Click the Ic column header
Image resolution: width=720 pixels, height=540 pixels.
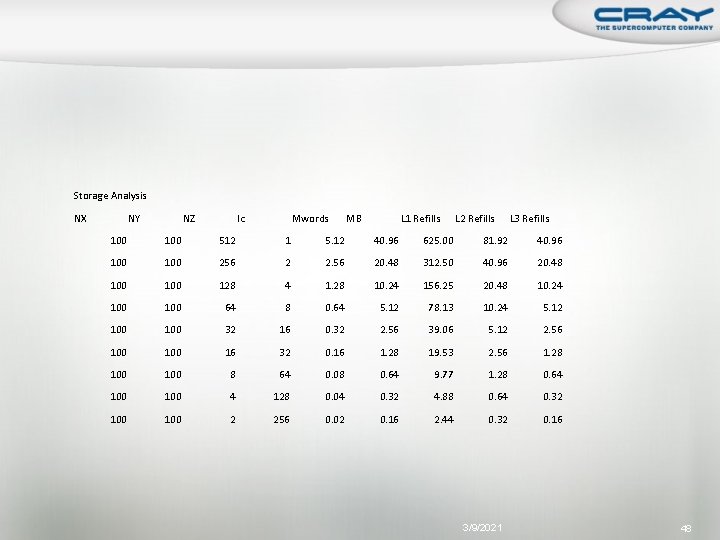(241, 219)
